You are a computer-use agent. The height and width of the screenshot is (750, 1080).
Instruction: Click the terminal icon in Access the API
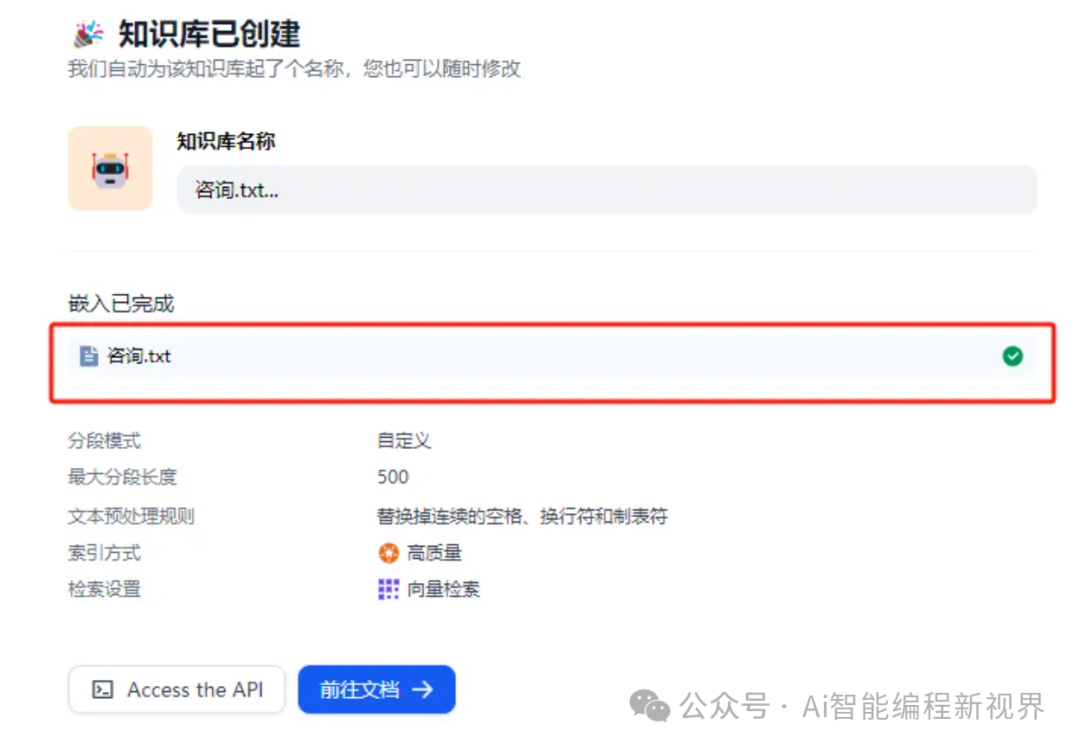(103, 689)
